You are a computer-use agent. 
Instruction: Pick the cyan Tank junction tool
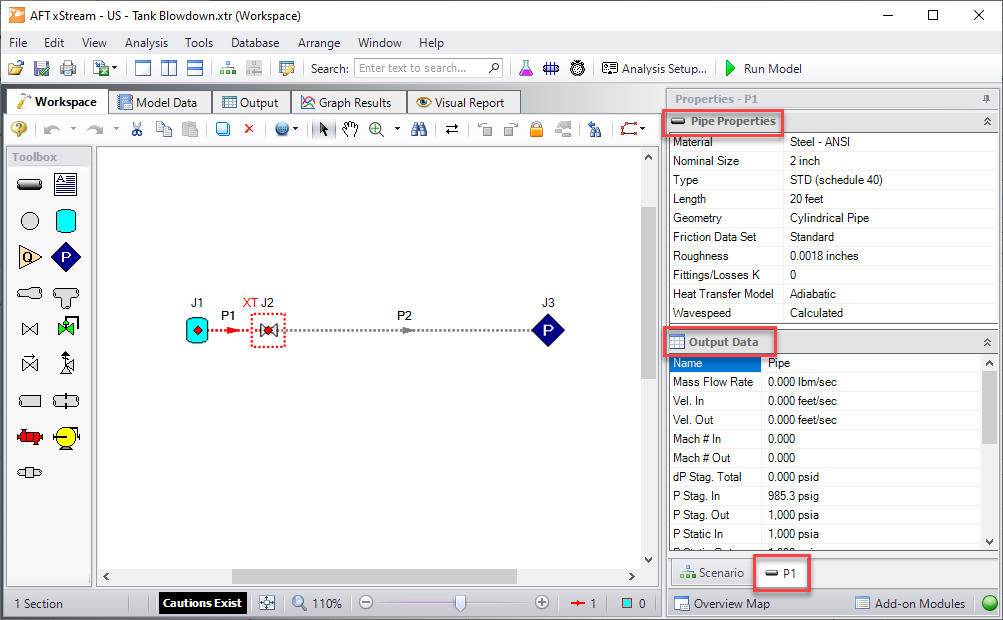(66, 221)
